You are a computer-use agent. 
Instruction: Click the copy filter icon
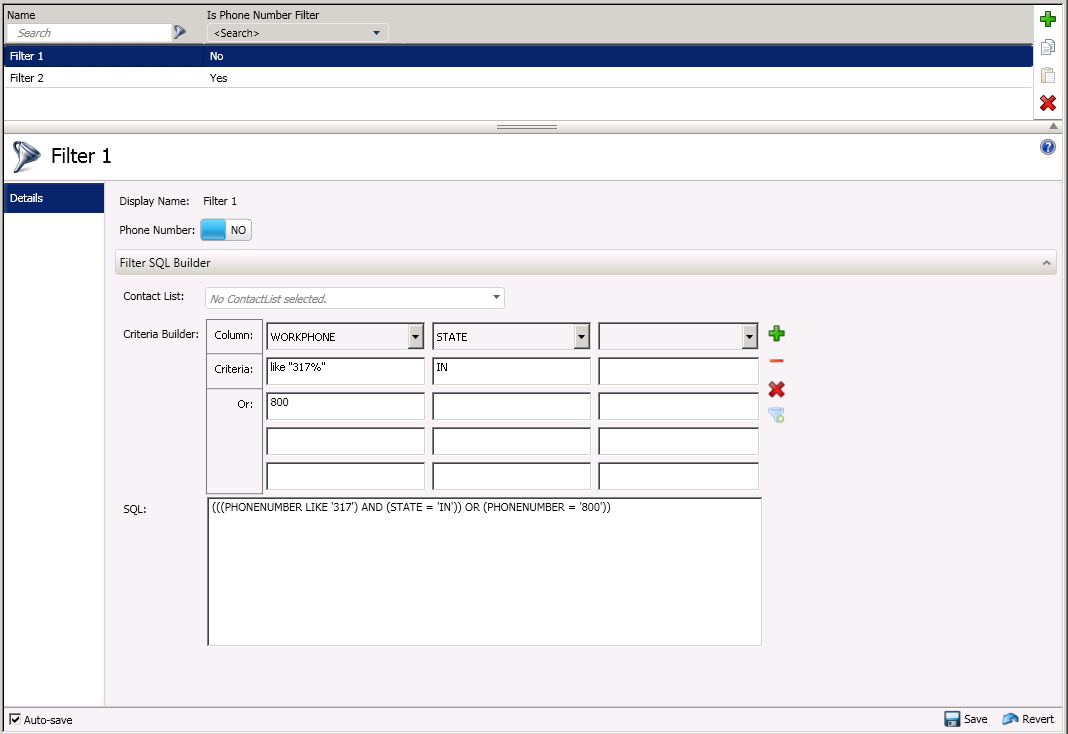coord(1048,47)
